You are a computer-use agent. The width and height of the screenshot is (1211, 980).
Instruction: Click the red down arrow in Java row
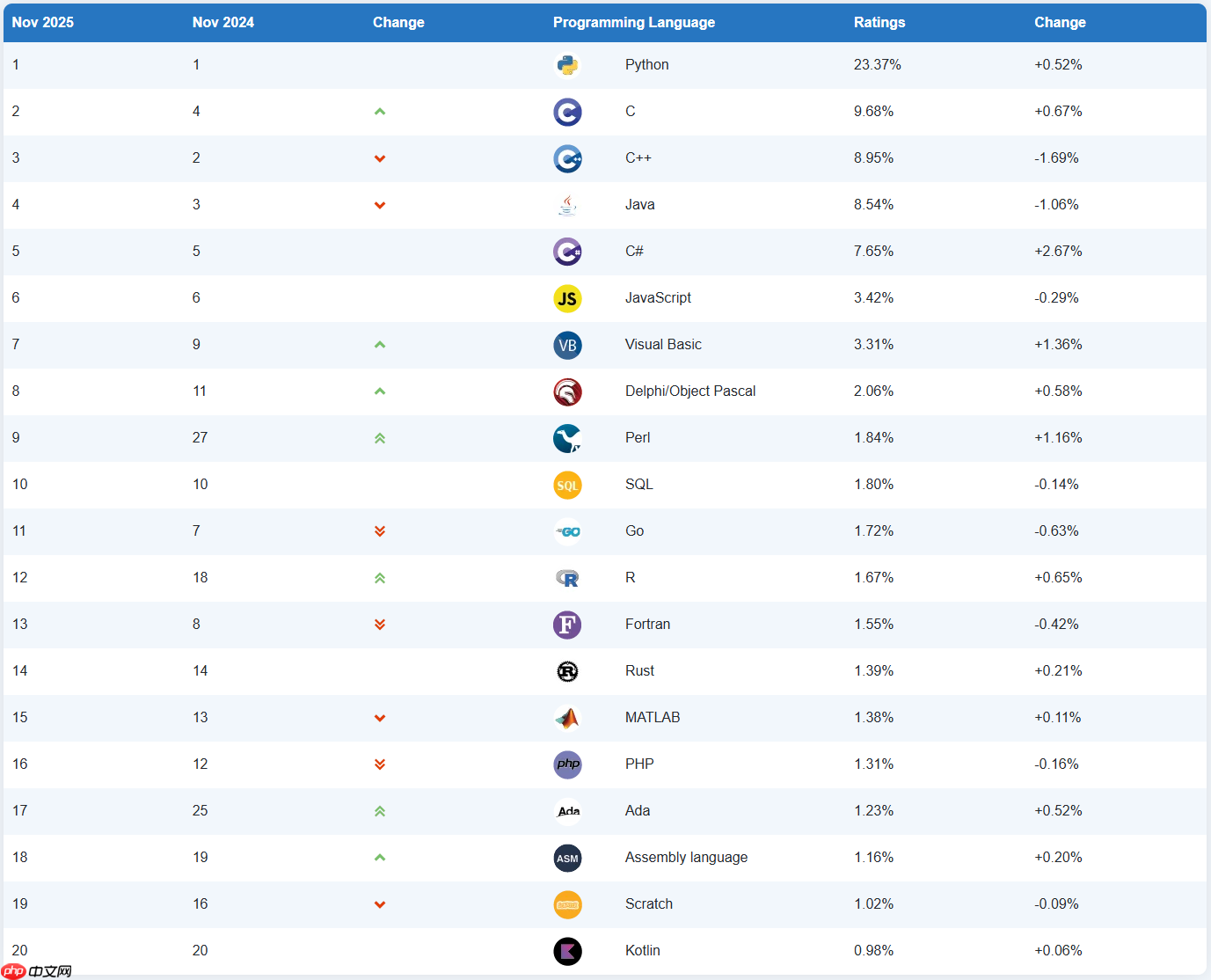[380, 205]
